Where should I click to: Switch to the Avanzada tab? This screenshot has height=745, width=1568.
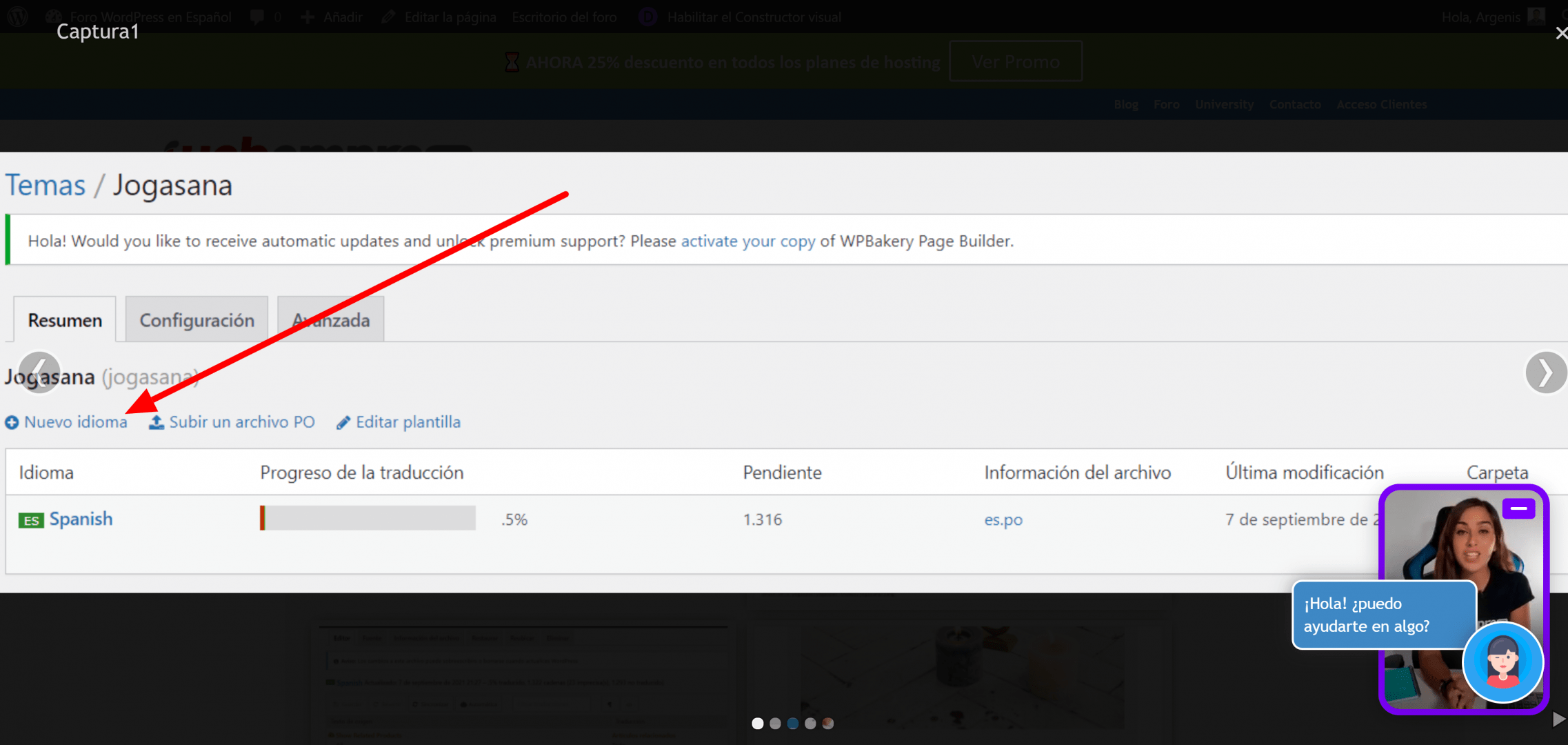click(x=331, y=319)
